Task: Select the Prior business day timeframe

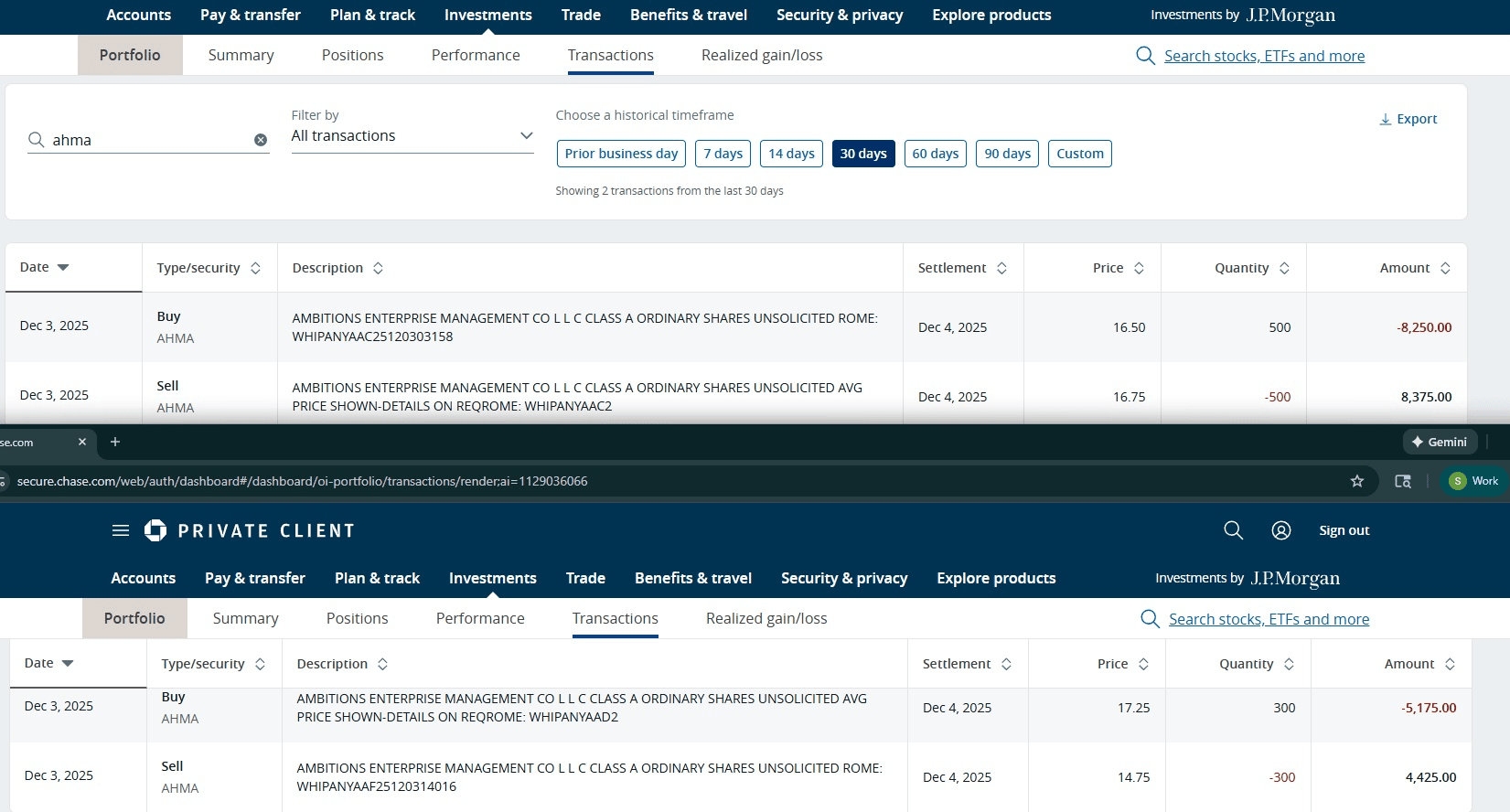Action: click(x=621, y=154)
